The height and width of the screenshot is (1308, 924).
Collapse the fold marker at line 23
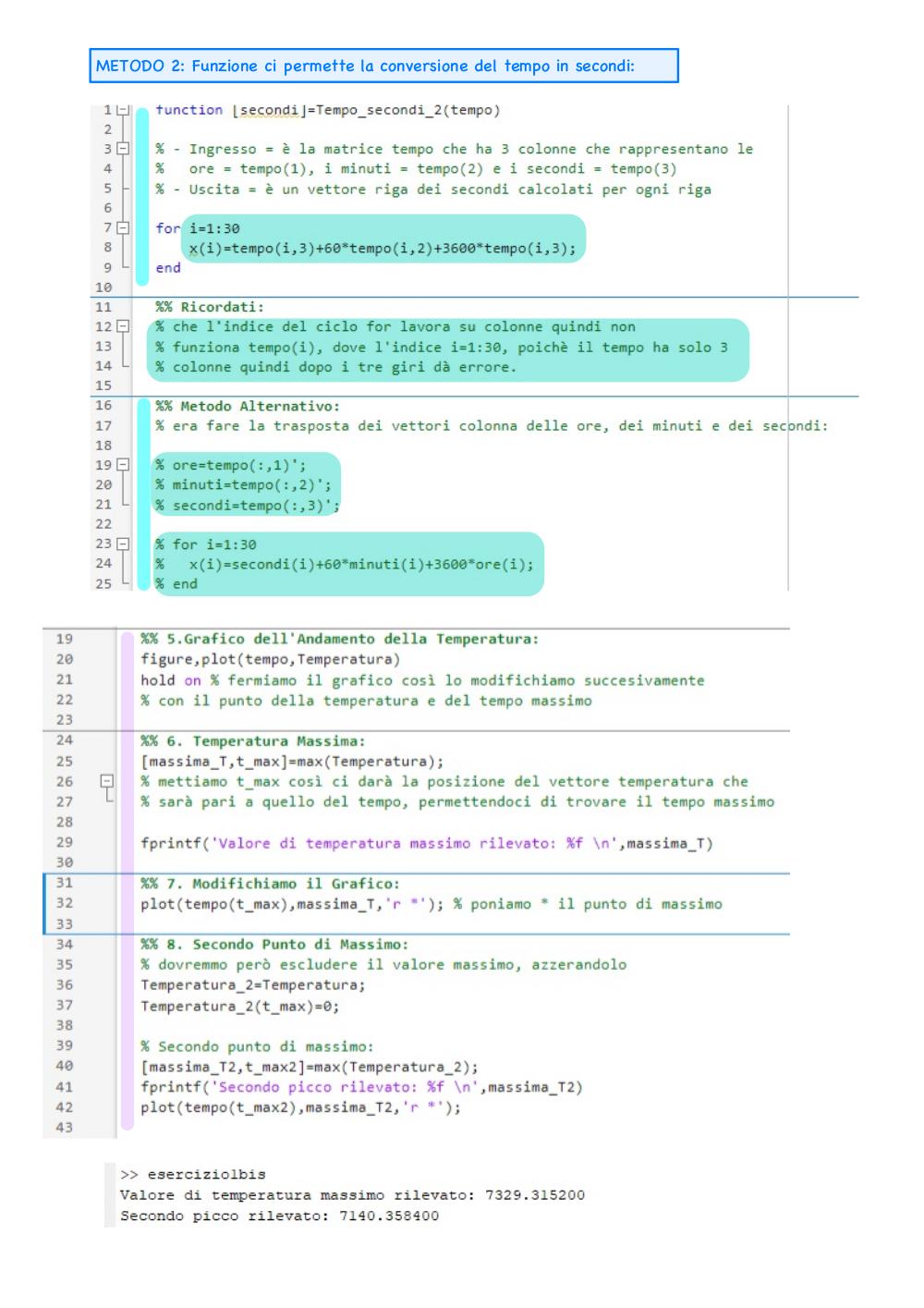tap(123, 544)
